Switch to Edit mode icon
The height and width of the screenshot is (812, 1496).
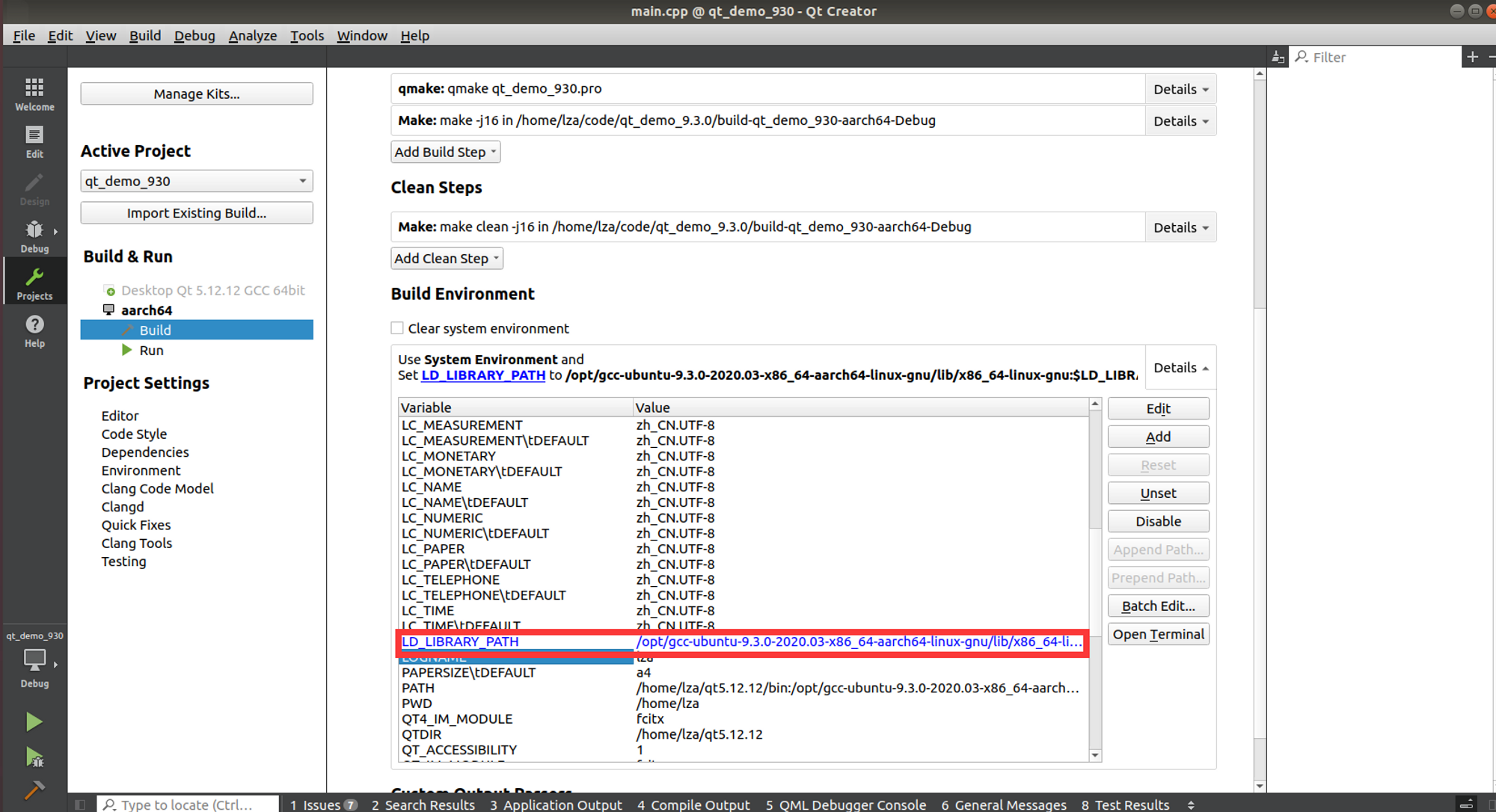tap(34, 141)
